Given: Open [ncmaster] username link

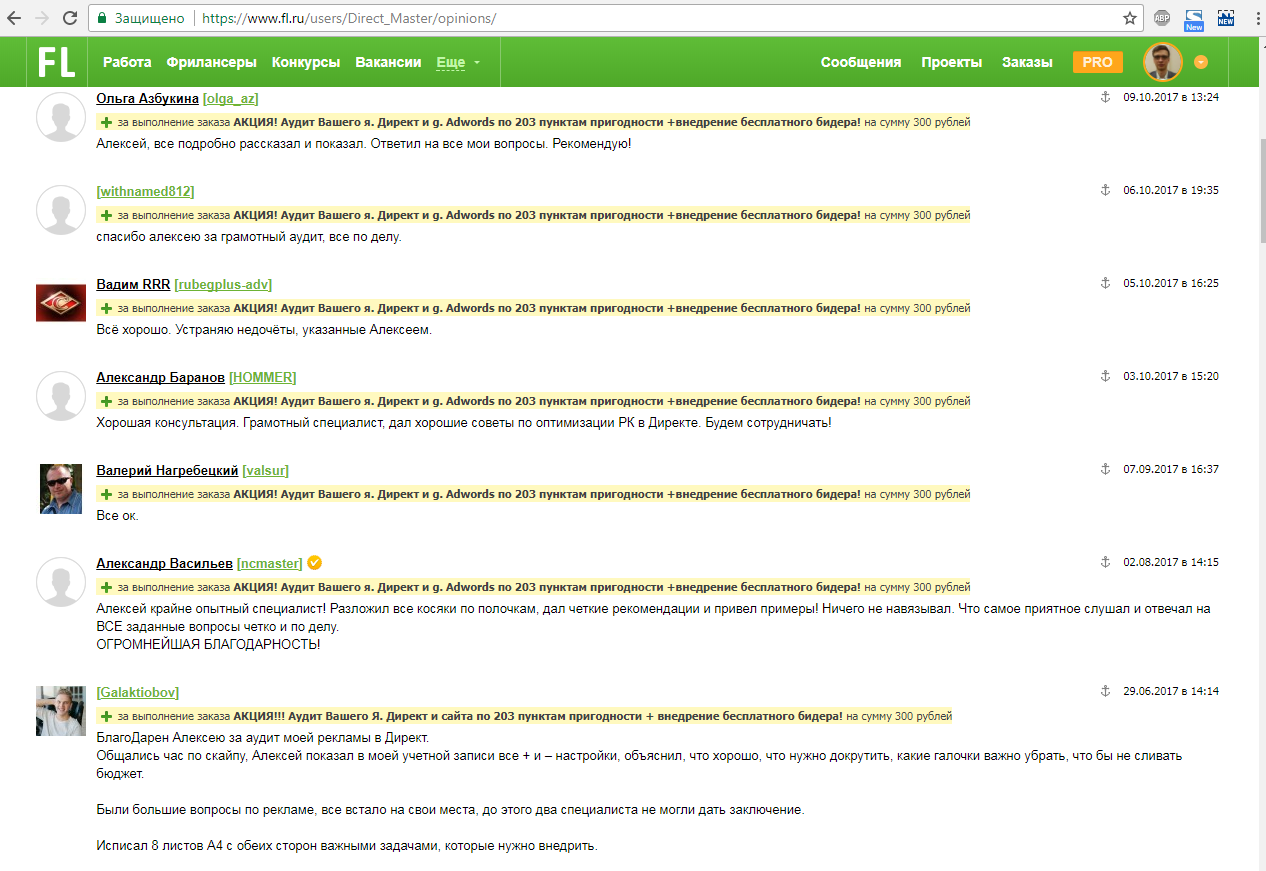Looking at the screenshot, I should [x=269, y=563].
